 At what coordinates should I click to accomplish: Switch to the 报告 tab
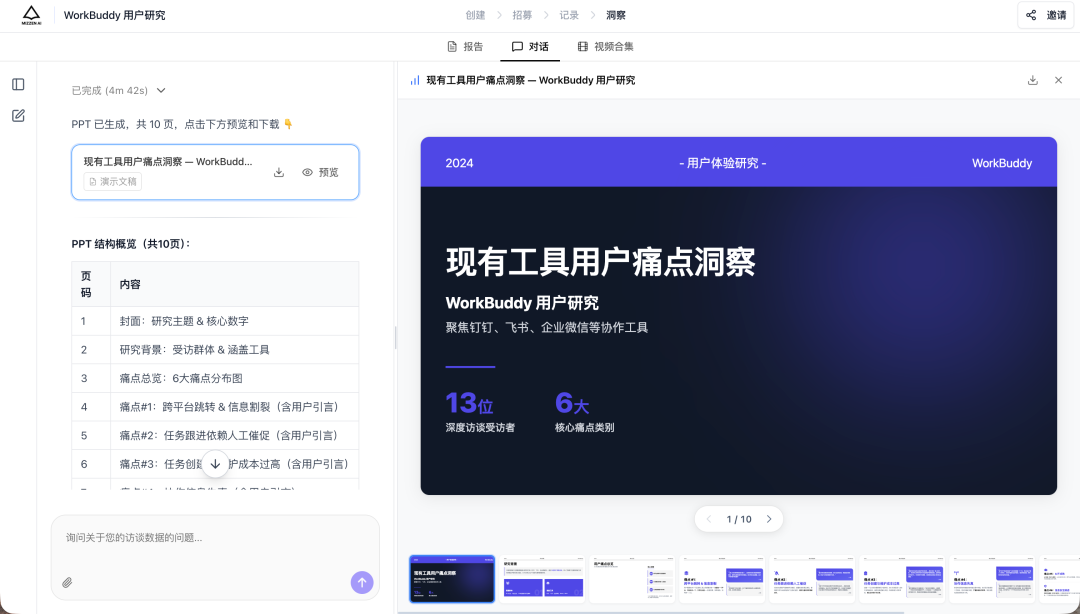tap(465, 46)
